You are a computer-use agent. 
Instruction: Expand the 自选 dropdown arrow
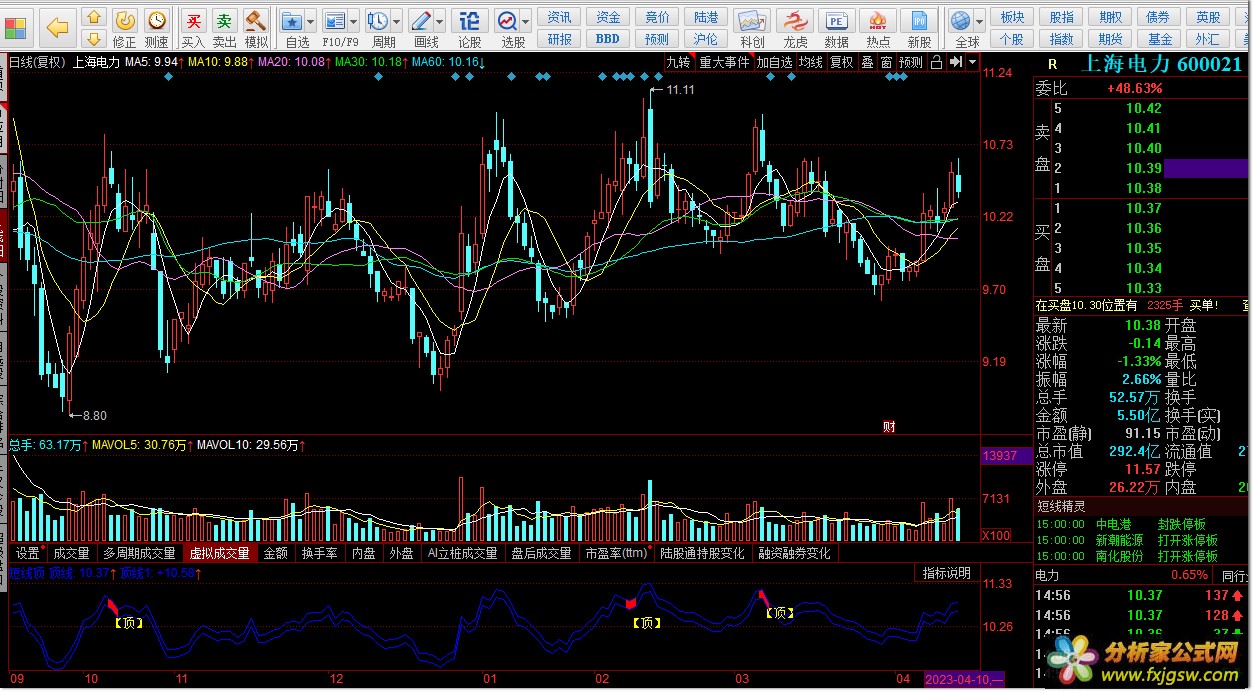pyautogui.click(x=310, y=21)
